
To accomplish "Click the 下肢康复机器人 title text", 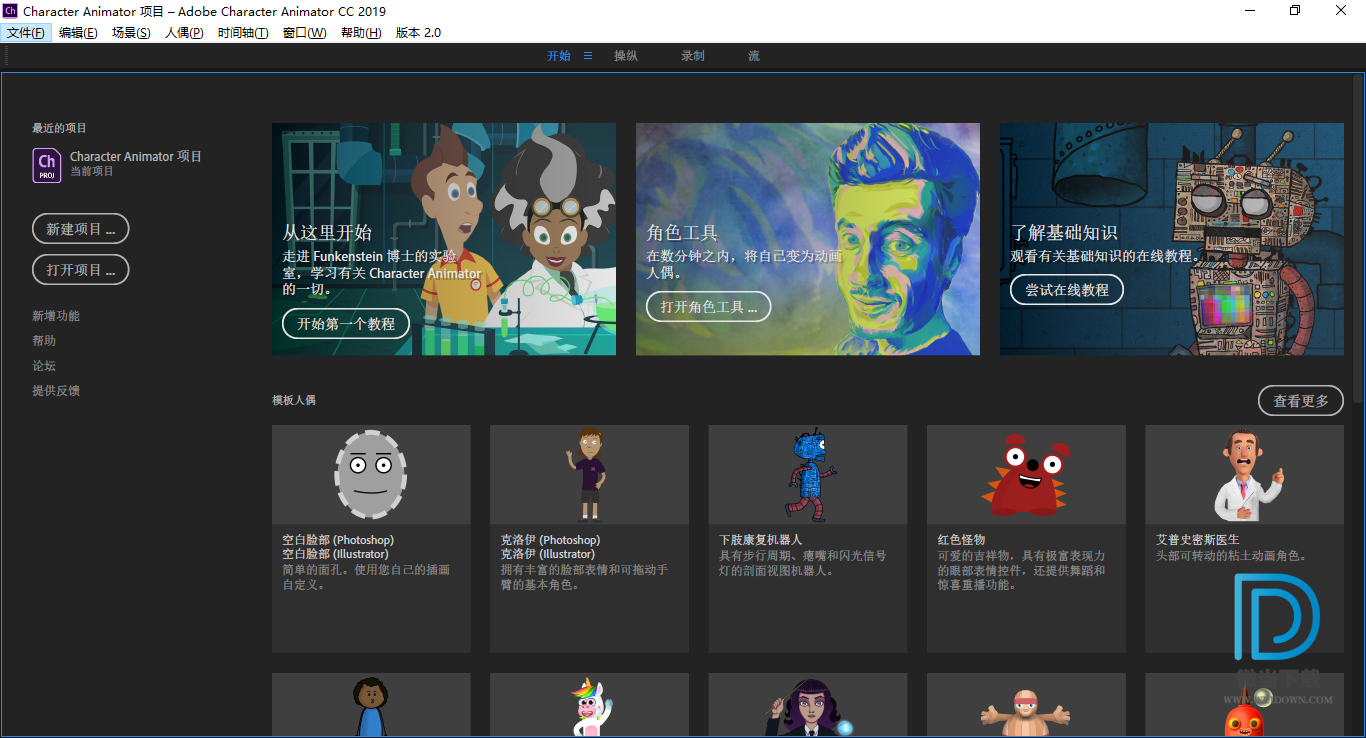I will point(761,540).
